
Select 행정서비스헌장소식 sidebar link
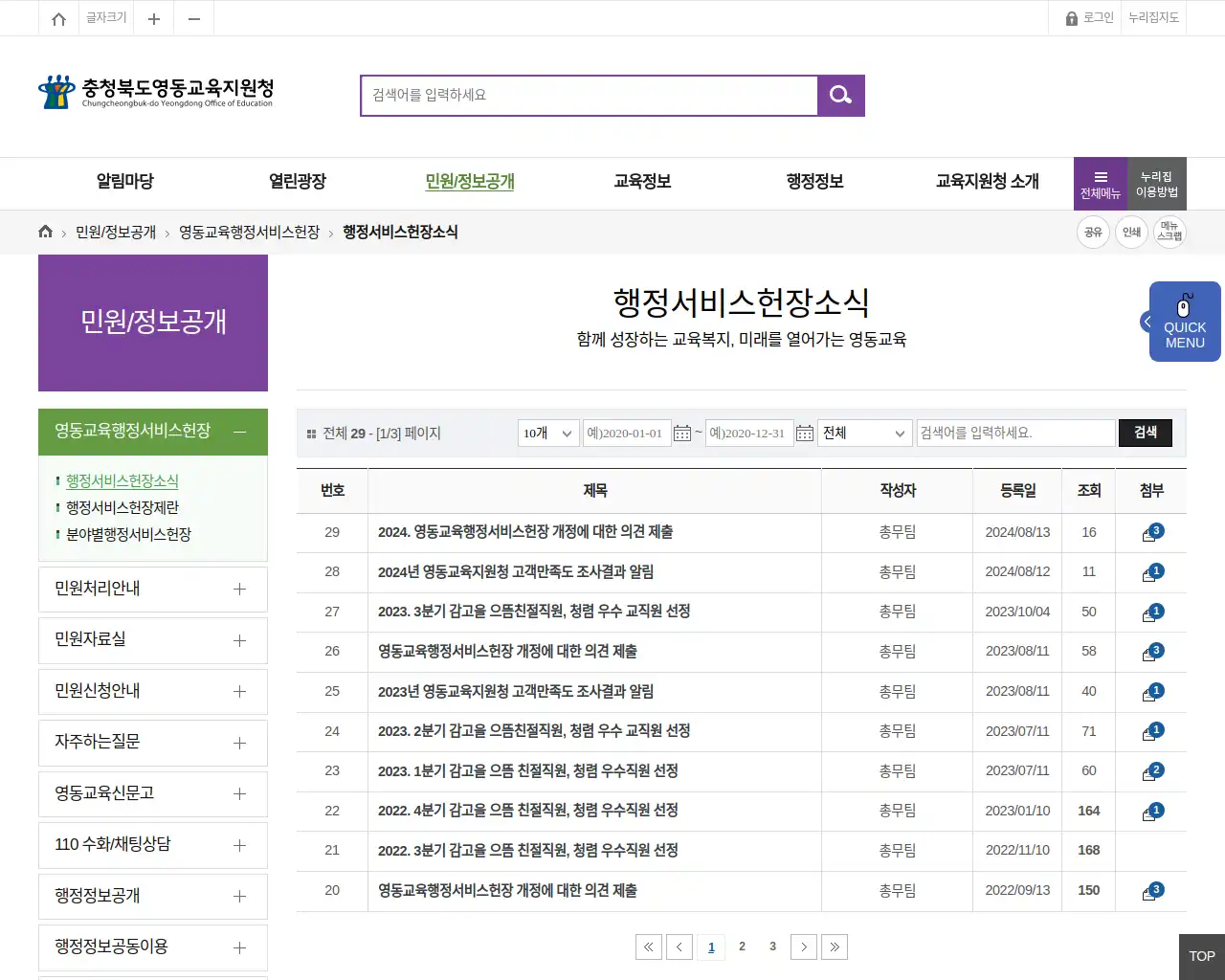point(122,481)
